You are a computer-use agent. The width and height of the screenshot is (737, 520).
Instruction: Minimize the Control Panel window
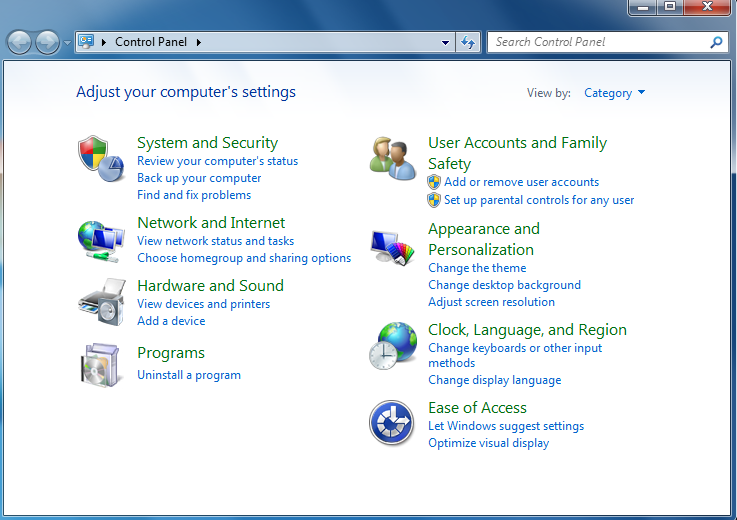[643, 7]
